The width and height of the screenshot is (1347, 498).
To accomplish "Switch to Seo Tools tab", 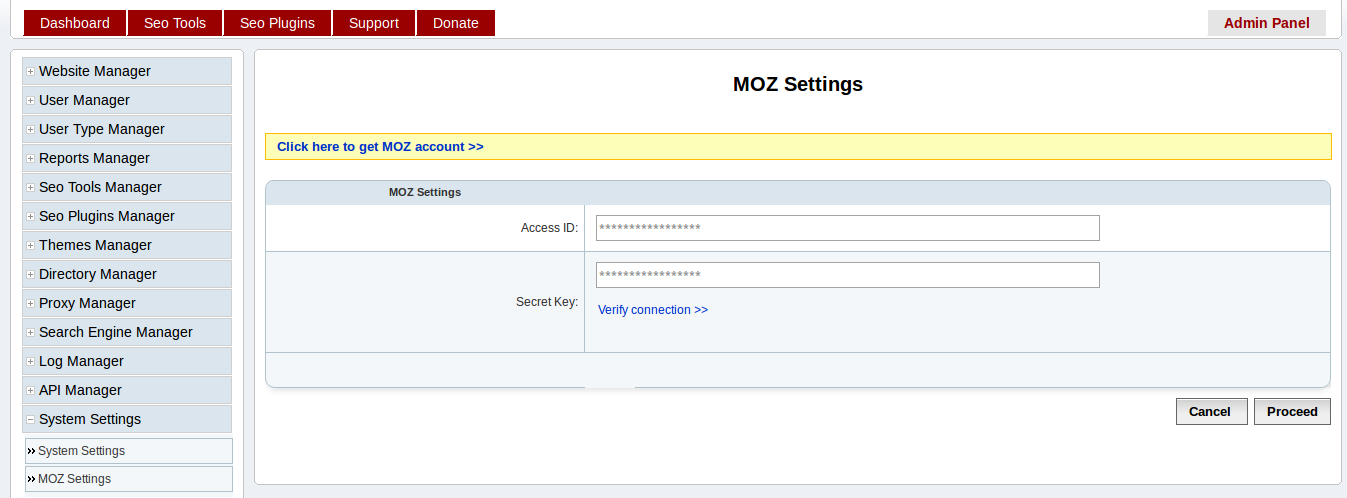I will [175, 23].
